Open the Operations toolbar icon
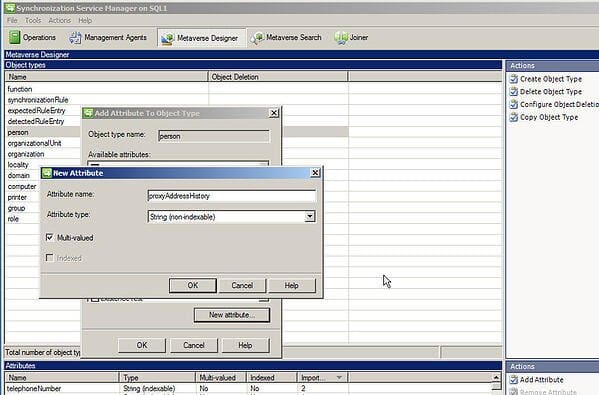Screen dimensions: 599x395 [15, 37]
